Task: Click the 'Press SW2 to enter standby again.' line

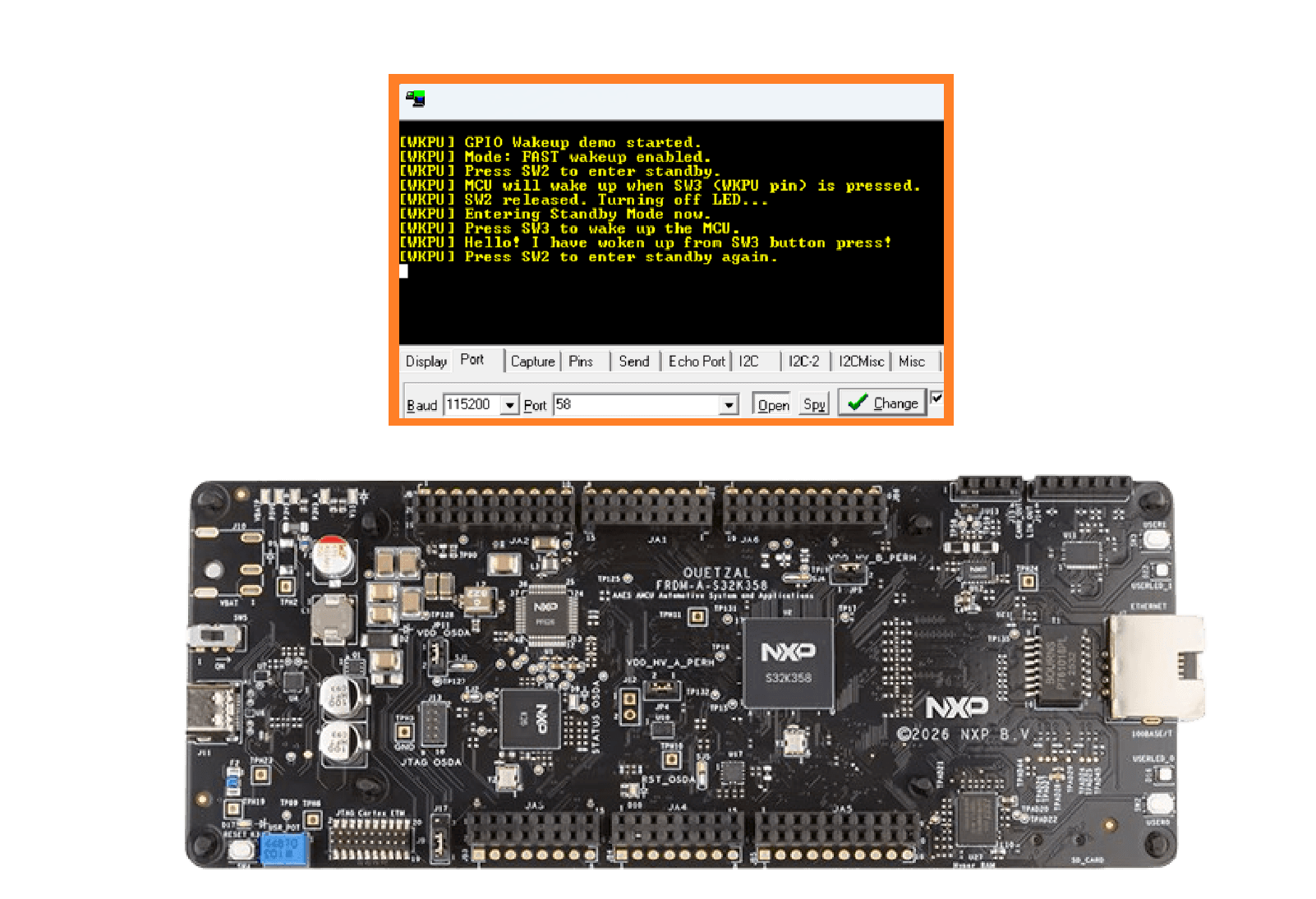Action: point(588,257)
